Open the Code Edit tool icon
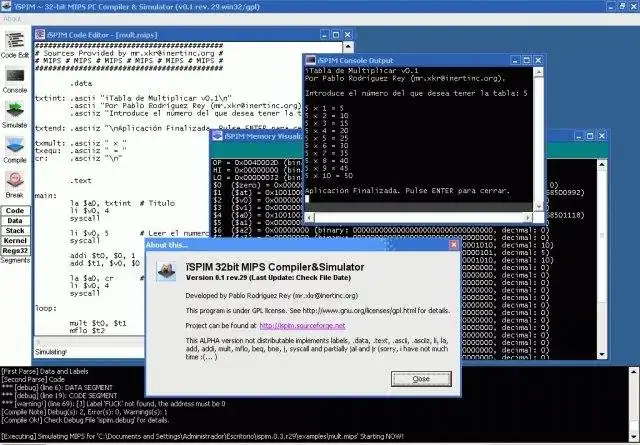This screenshot has height=445, width=640. pyautogui.click(x=15, y=40)
